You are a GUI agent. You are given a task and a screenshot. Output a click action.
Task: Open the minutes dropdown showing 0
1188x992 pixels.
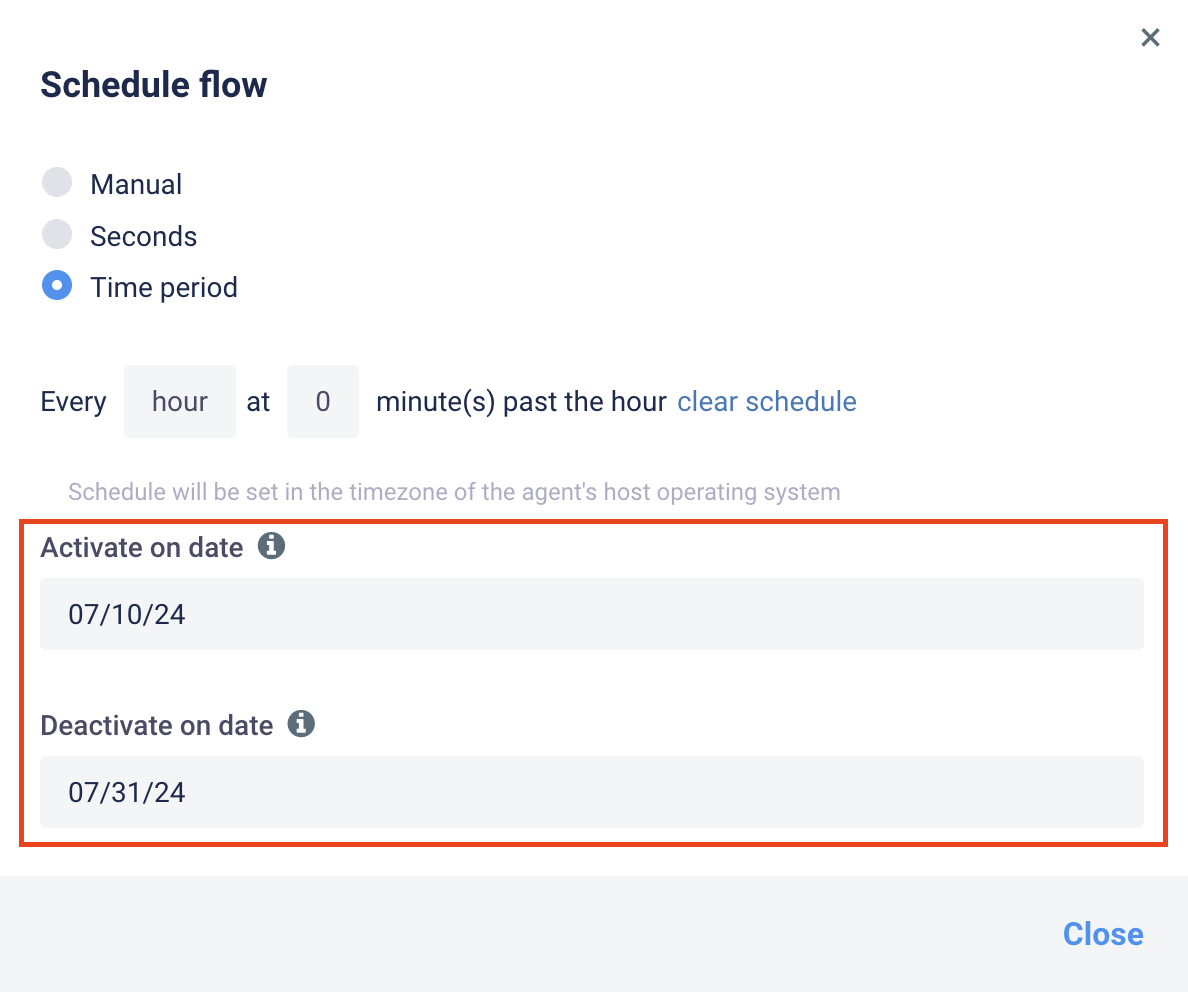pyautogui.click(x=323, y=402)
